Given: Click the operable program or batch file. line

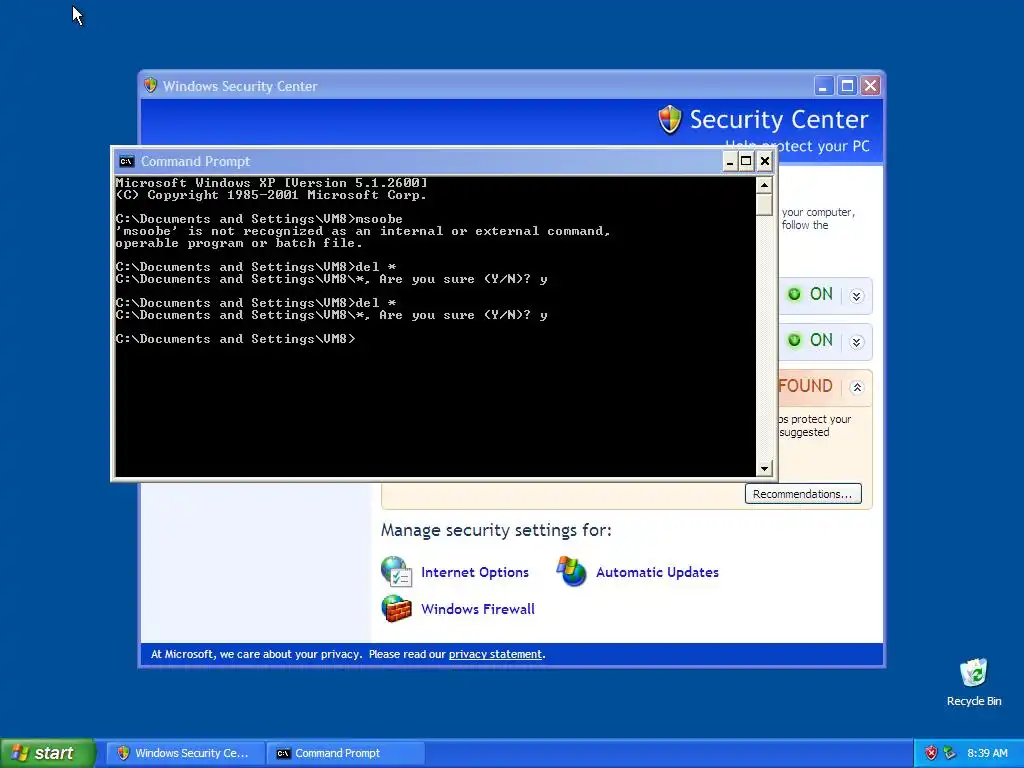Looking at the screenshot, I should [x=239, y=244].
